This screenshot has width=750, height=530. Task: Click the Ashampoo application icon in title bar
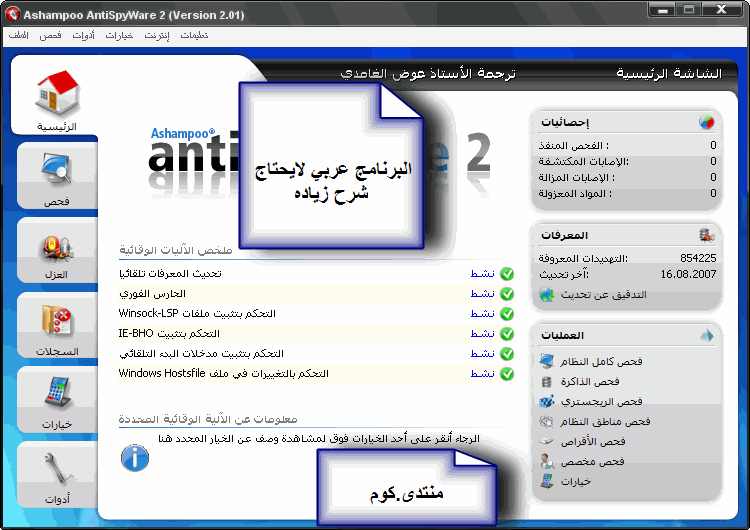point(12,14)
